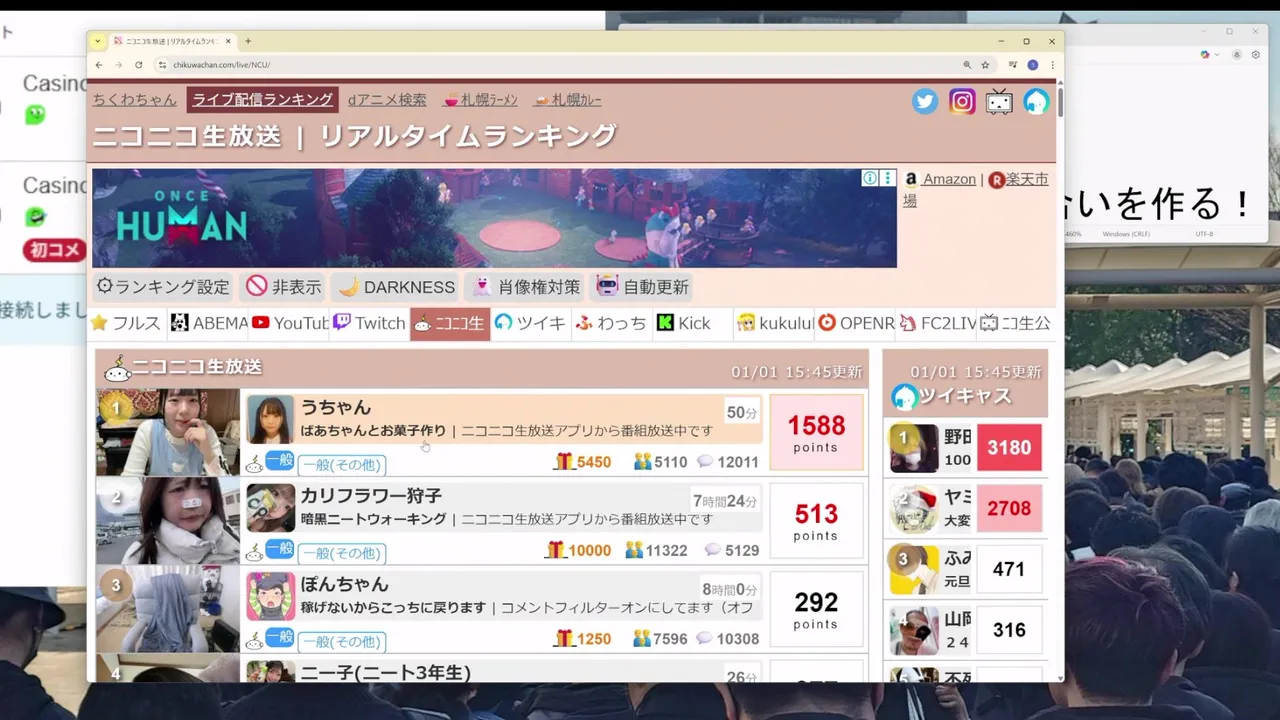
Task: Open the Niconico TV icon link
Action: 999,101
